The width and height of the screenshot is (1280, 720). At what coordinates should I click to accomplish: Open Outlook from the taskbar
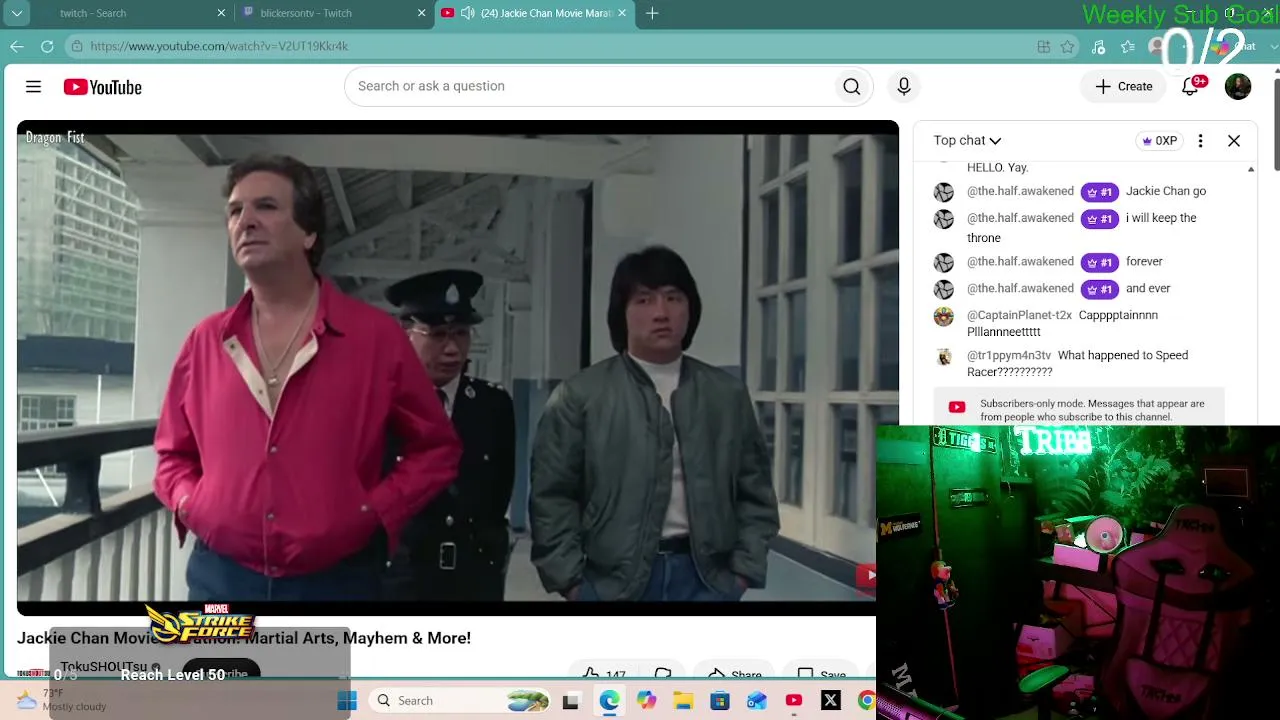tap(756, 701)
